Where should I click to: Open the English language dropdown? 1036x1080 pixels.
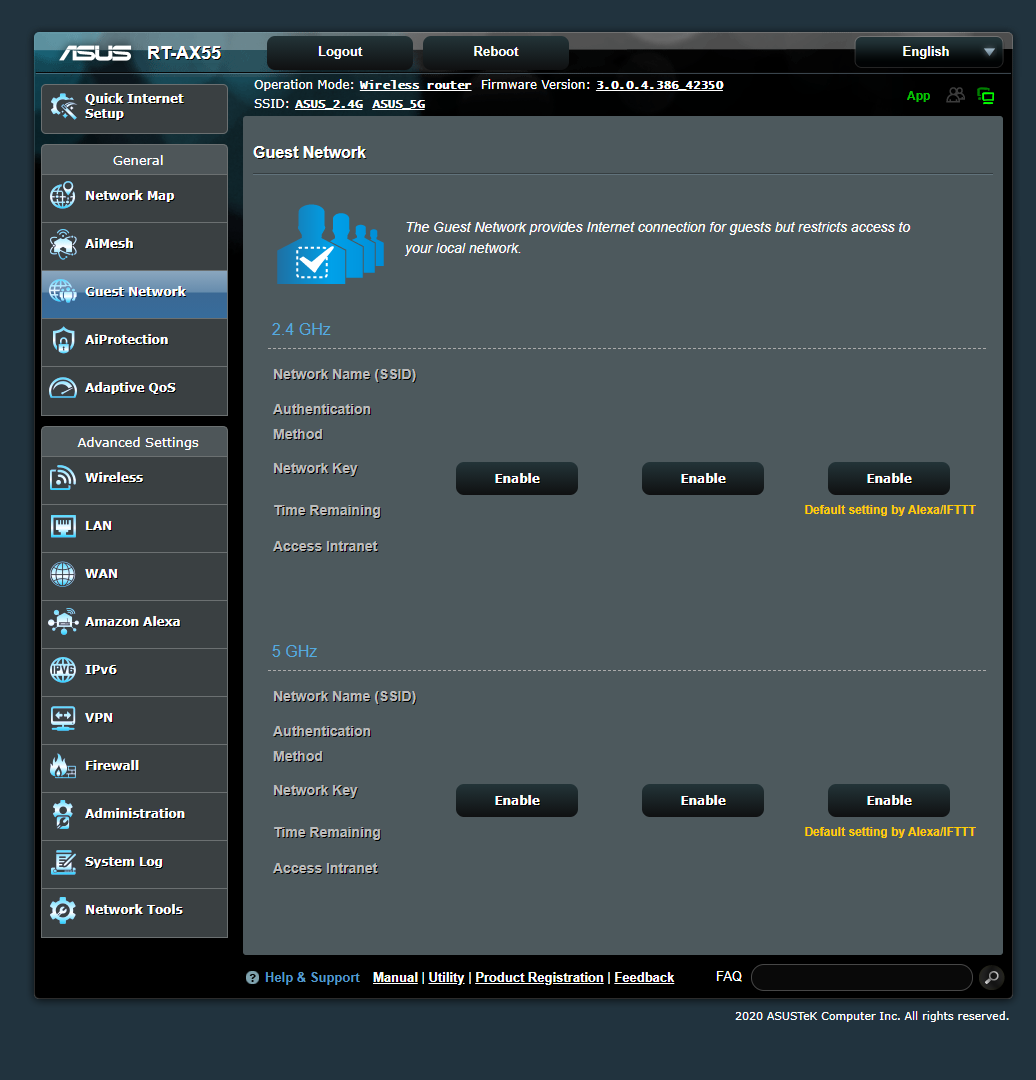click(x=928, y=52)
